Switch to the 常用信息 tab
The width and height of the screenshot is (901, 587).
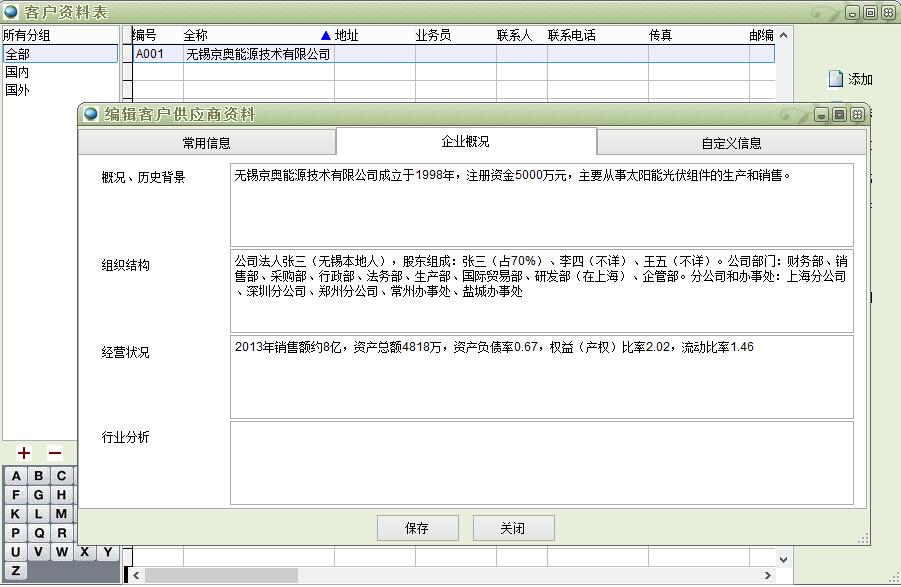point(206,143)
